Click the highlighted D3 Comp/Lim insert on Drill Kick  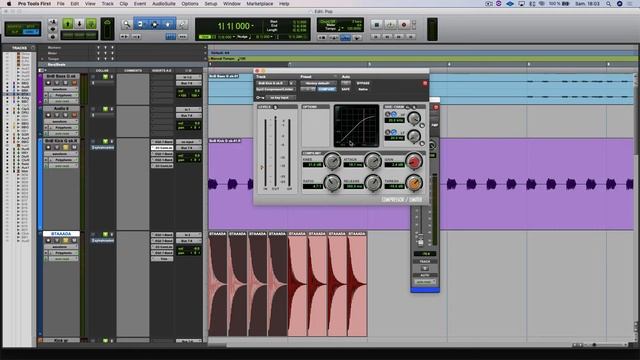coord(162,148)
